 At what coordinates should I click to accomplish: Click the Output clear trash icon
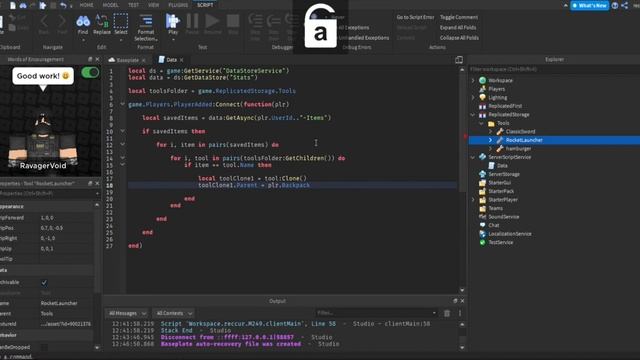click(x=447, y=313)
